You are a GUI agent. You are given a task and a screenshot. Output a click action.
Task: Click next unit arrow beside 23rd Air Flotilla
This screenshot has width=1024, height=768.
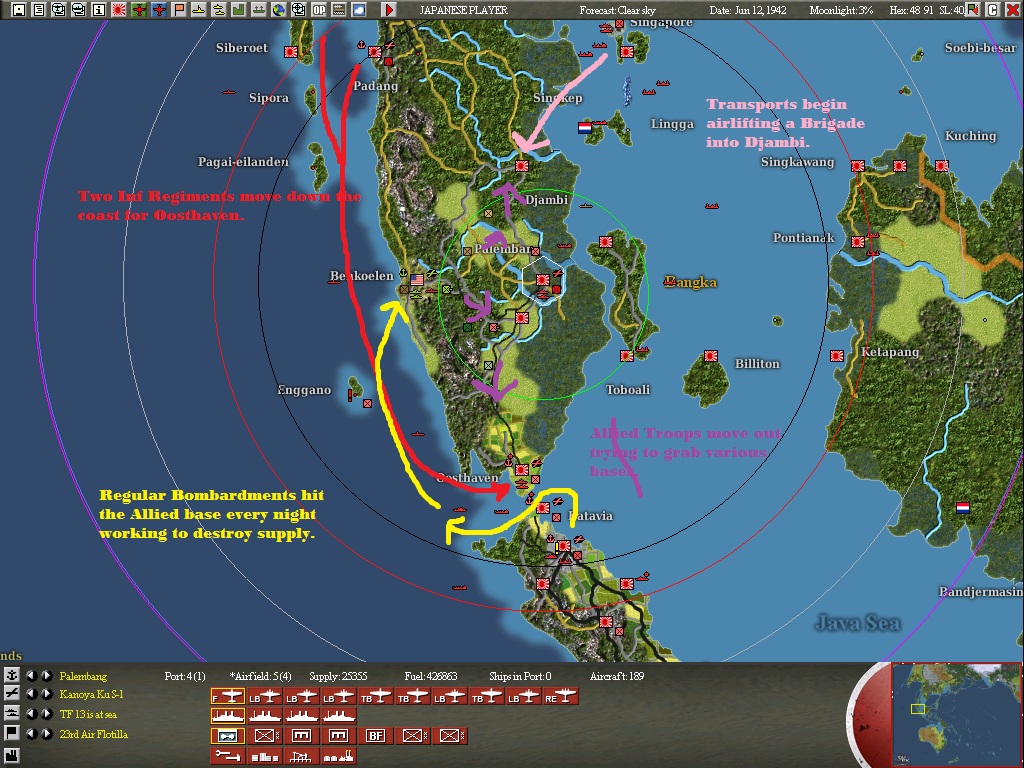pos(46,733)
